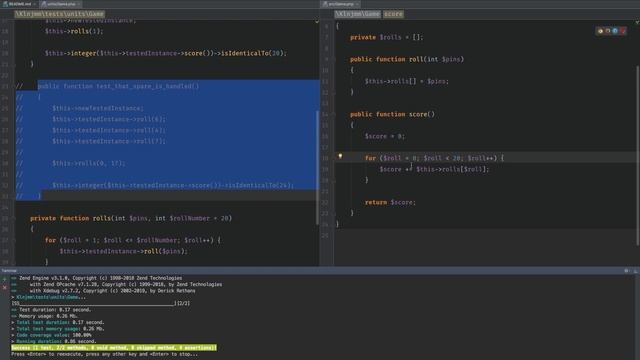Screen dimensions: 640x360
Task: Open preview in Safari browser icon
Action: click(x=615, y=31)
